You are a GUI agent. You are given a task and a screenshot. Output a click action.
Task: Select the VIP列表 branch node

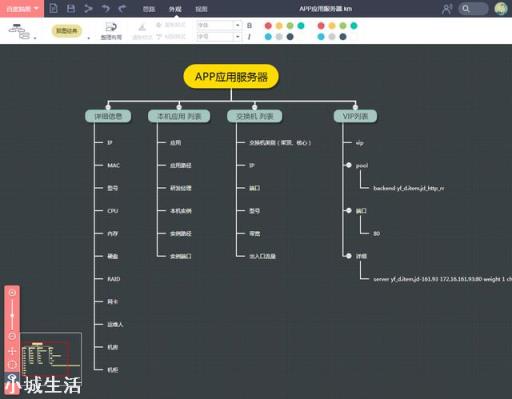[x=355, y=116]
